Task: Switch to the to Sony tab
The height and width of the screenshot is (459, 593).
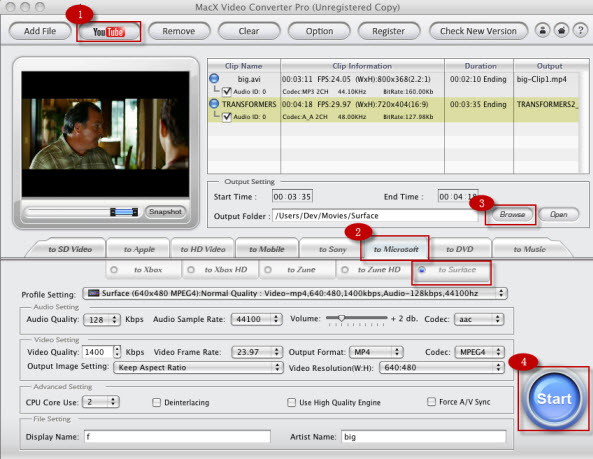Action: point(332,249)
